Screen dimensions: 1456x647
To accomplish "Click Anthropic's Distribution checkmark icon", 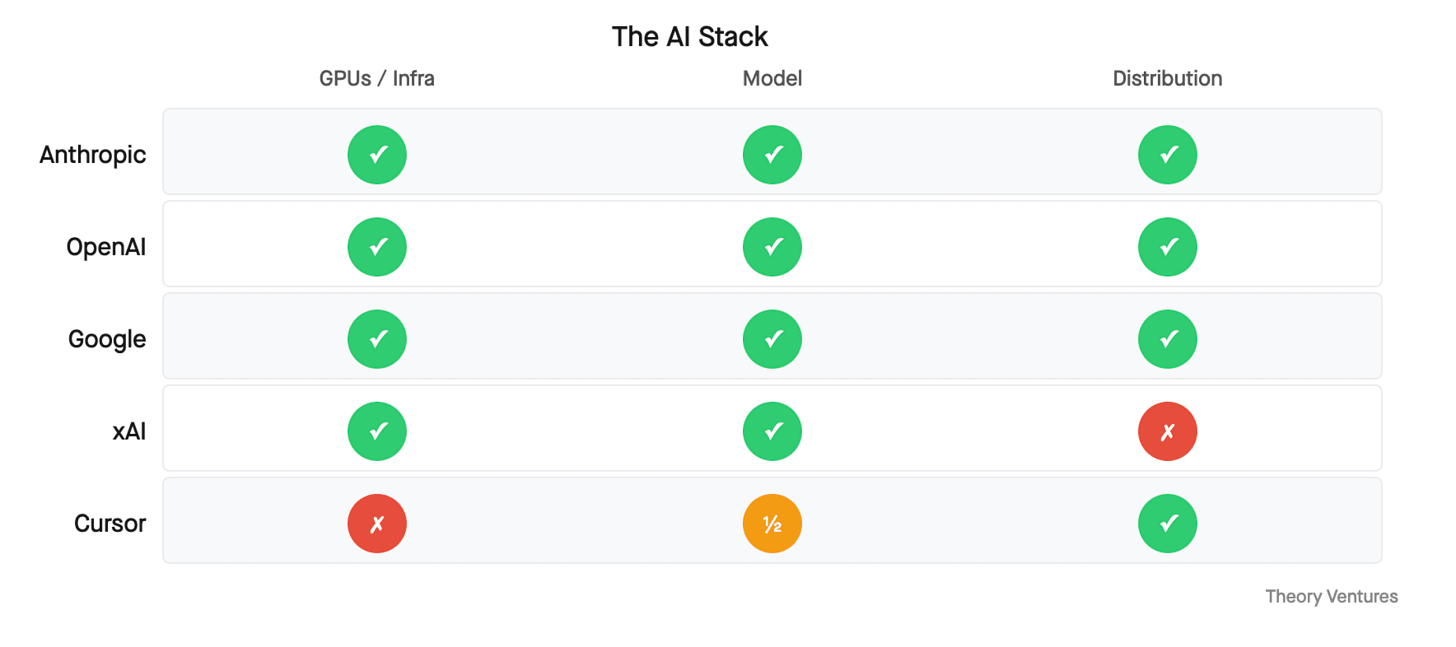I will pyautogui.click(x=1167, y=155).
